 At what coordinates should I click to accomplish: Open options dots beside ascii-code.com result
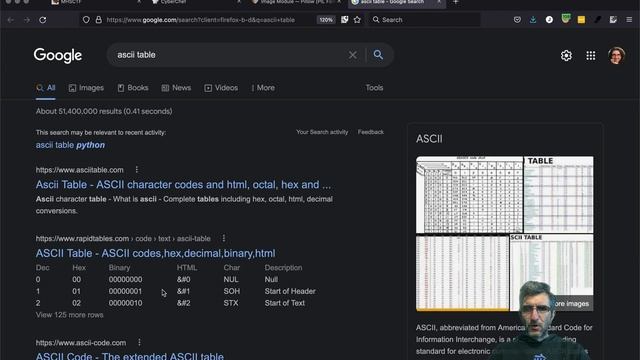[x=139, y=342]
